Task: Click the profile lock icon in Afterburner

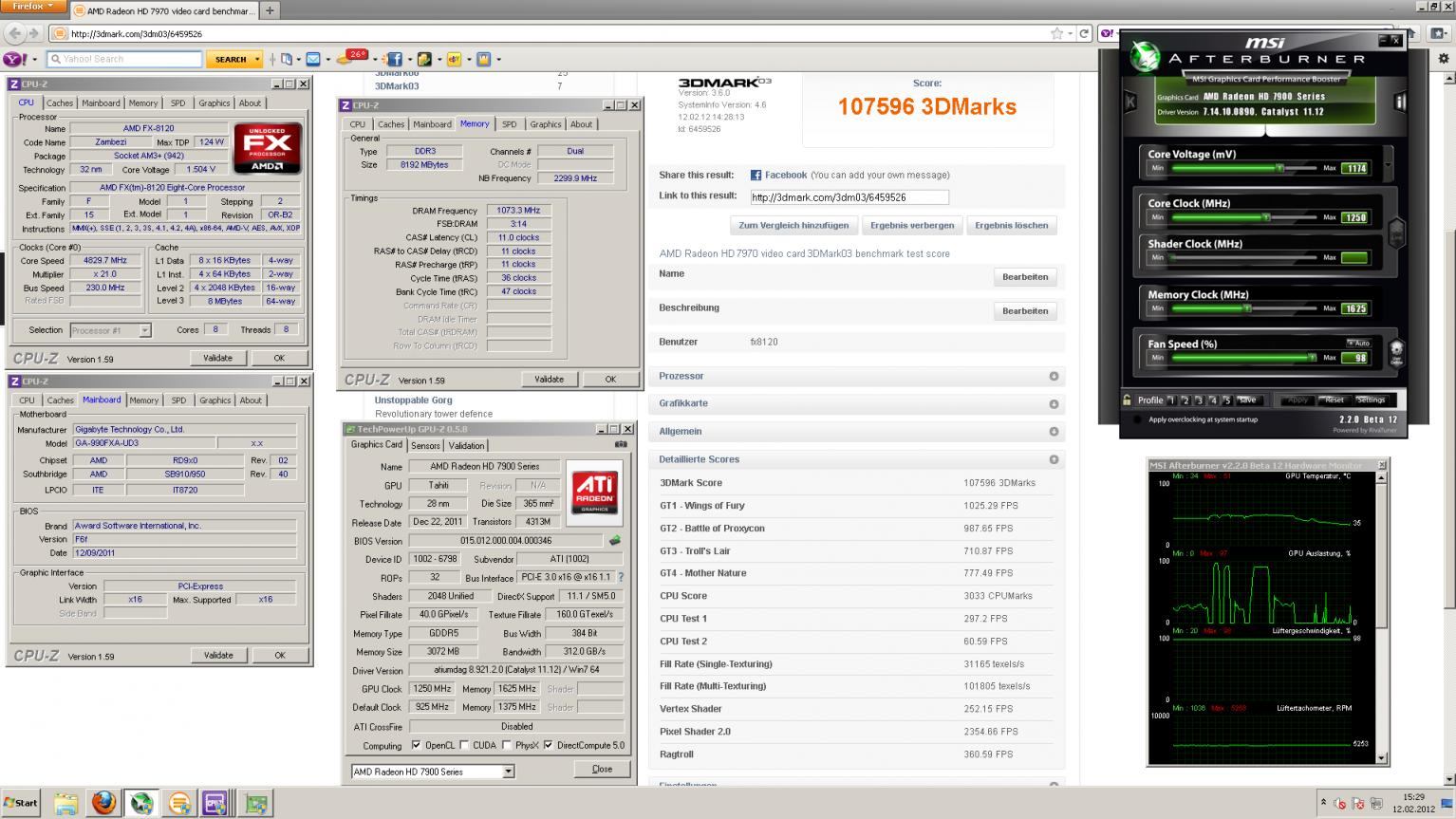Action: point(1127,400)
